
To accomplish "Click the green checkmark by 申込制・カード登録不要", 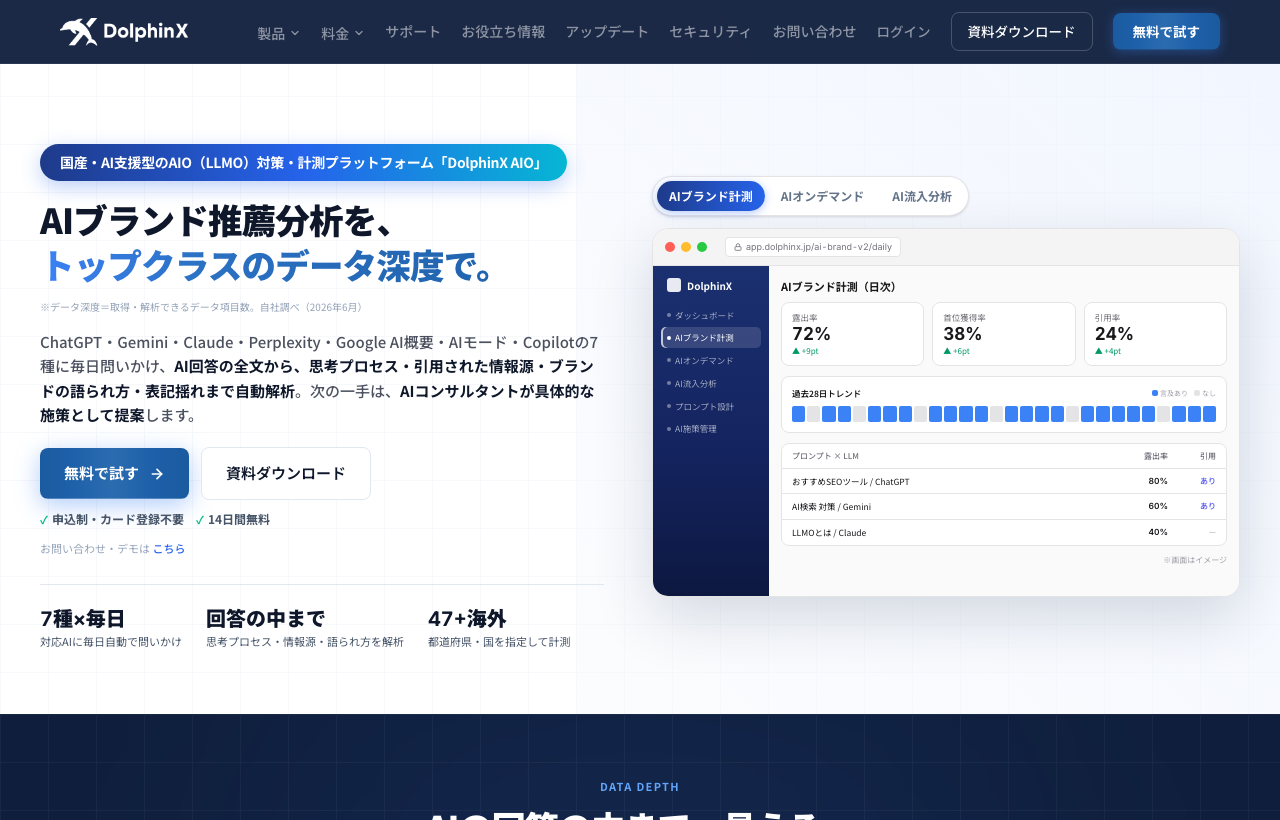I will coord(44,520).
